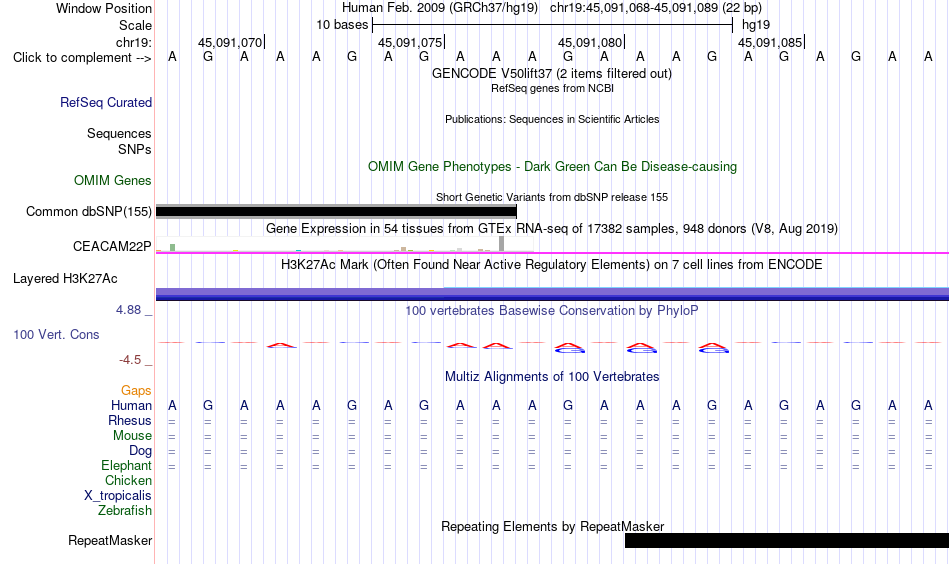Viewport: 950px width, 564px height.
Task: Click the GTEx Gene Expression track title
Action: [x=552, y=229]
